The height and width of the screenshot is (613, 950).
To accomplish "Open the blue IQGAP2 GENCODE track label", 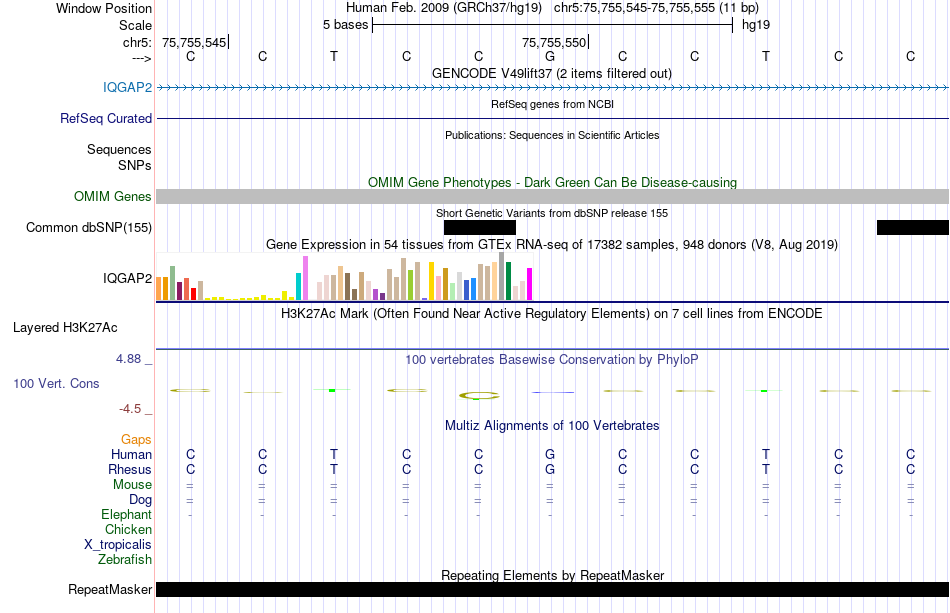I will [127, 87].
